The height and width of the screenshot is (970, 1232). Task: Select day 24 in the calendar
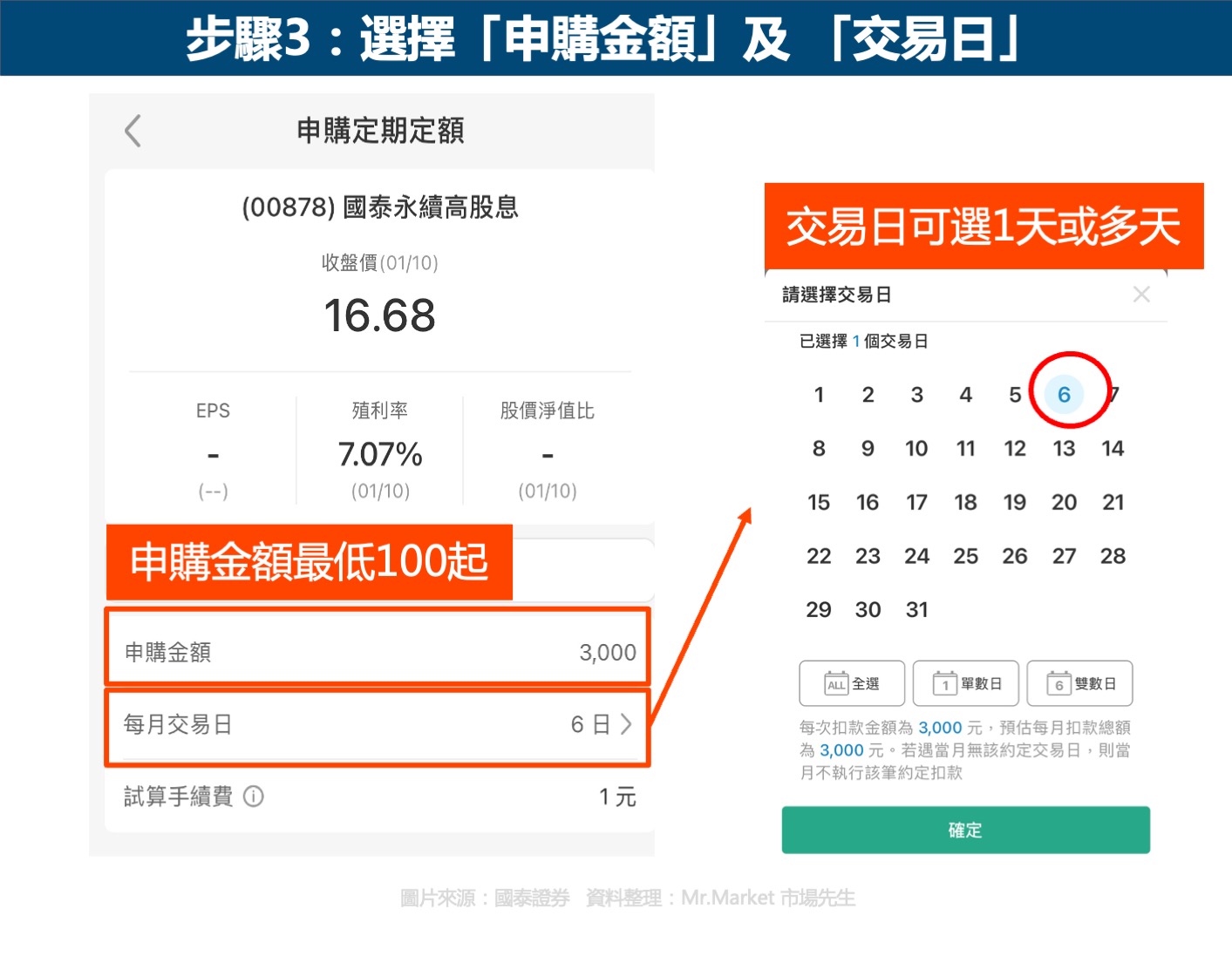pos(916,556)
